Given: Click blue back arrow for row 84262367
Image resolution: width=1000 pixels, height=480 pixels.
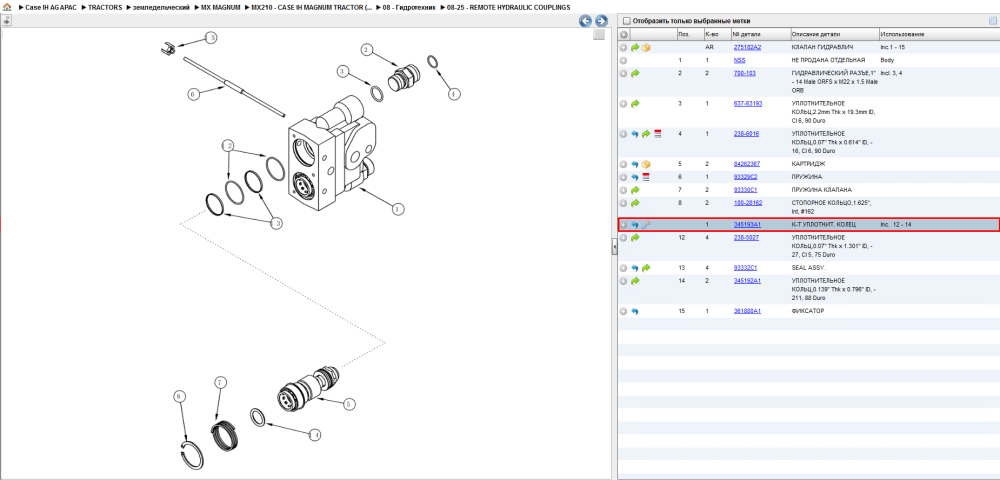Looking at the screenshot, I should 635,164.
